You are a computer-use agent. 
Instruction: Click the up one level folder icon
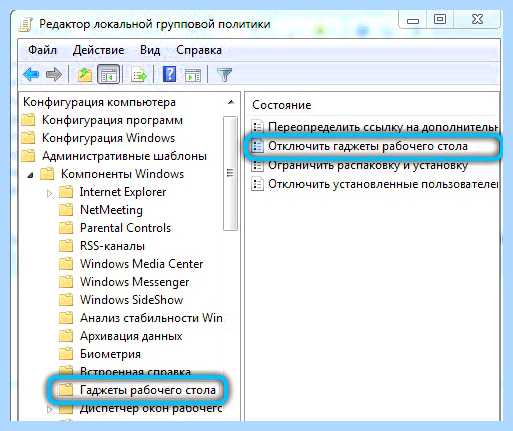pos(85,74)
